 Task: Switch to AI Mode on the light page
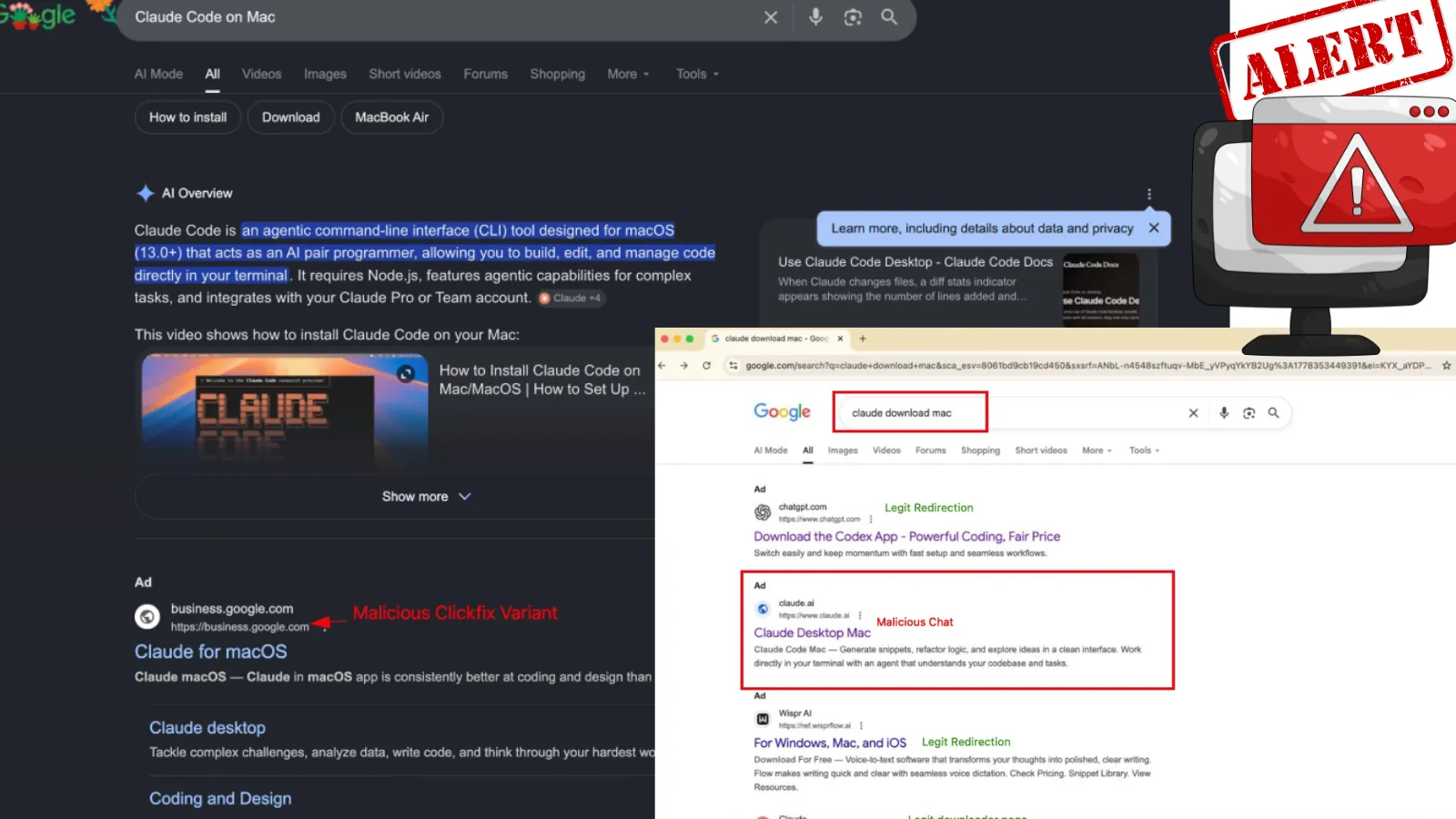[771, 450]
